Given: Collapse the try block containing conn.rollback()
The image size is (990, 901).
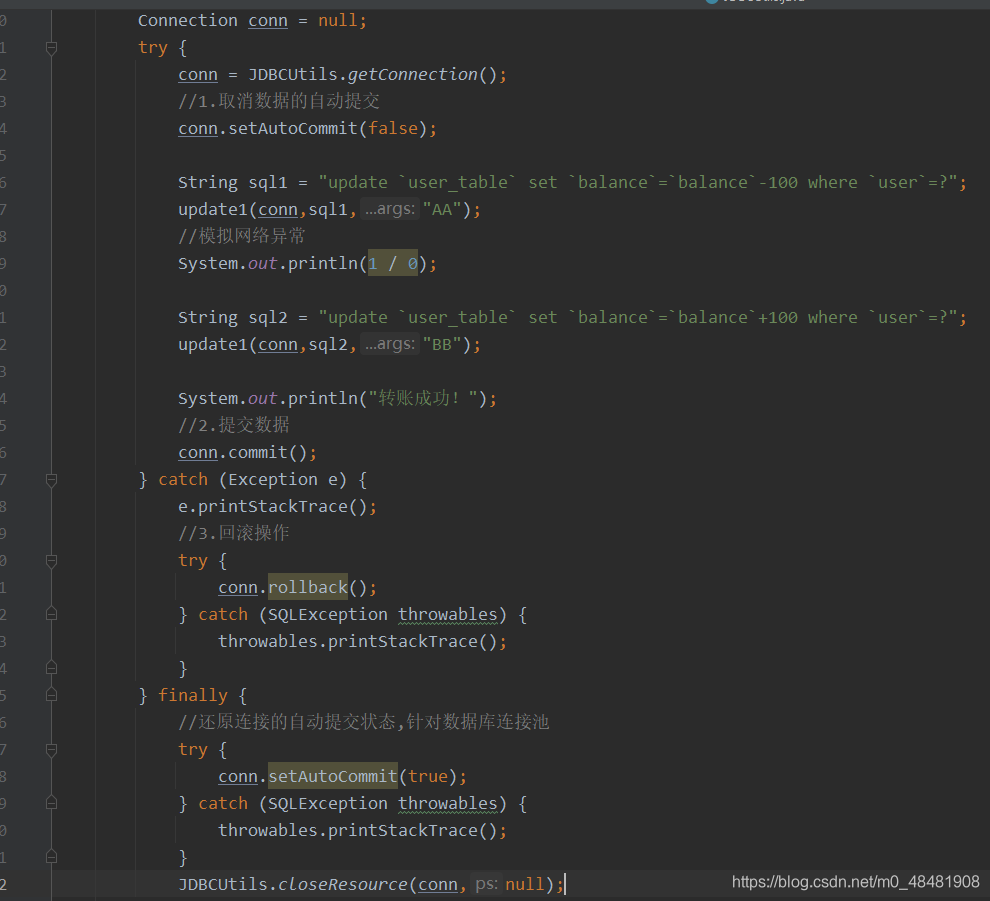Looking at the screenshot, I should 52,561.
